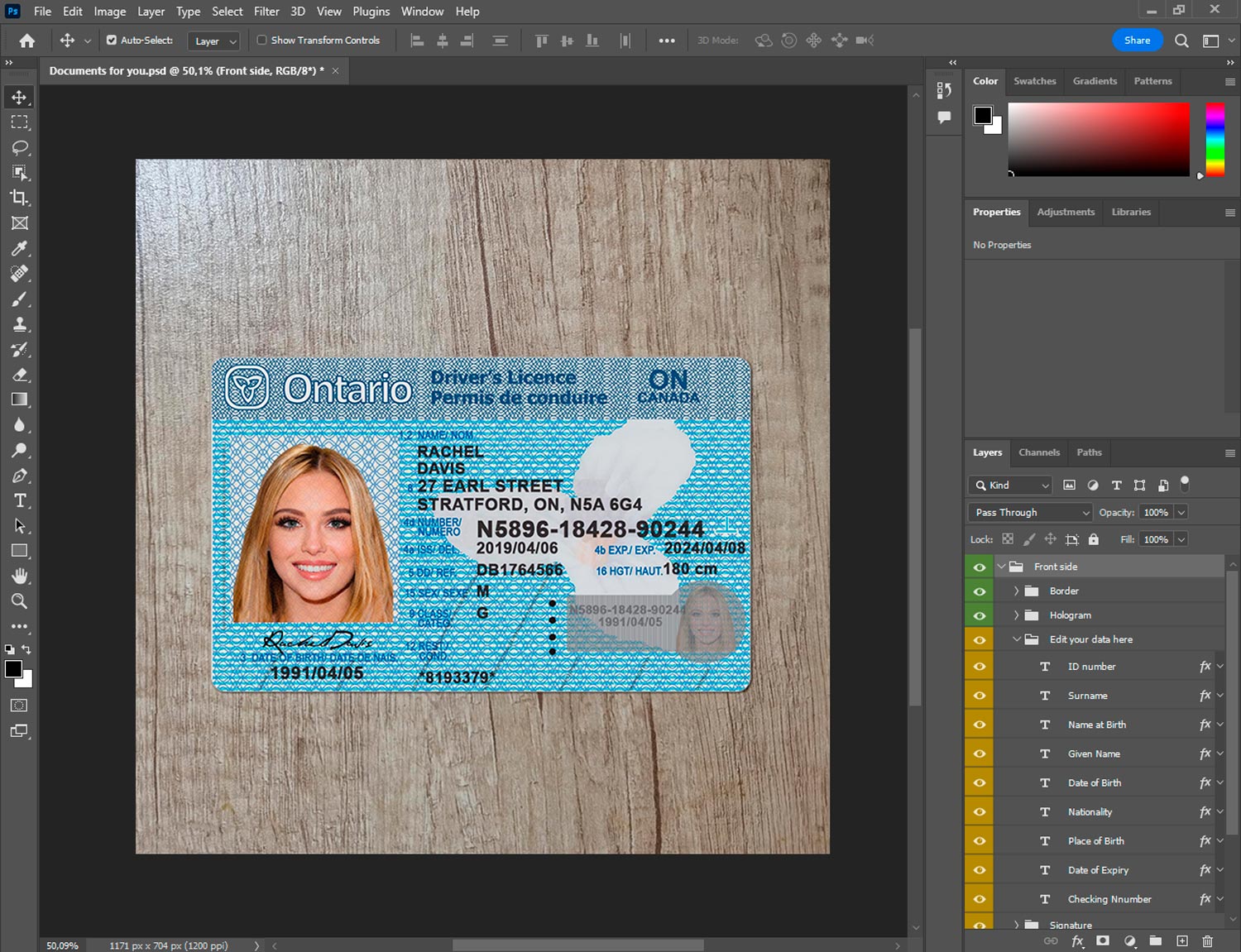Viewport: 1241px width, 952px height.
Task: Click the hue spectrum strip in Color panel
Action: point(1215,139)
